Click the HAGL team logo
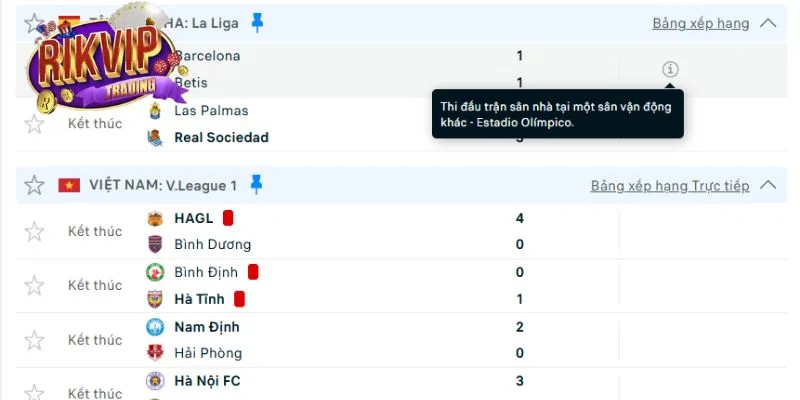Image resolution: width=800 pixels, height=400 pixels. coord(155,218)
